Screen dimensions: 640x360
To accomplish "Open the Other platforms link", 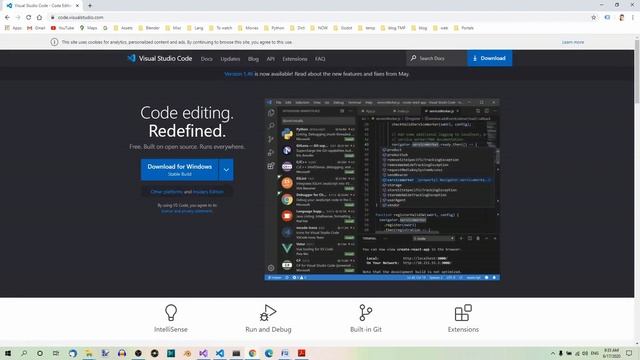I will click(x=167, y=192).
